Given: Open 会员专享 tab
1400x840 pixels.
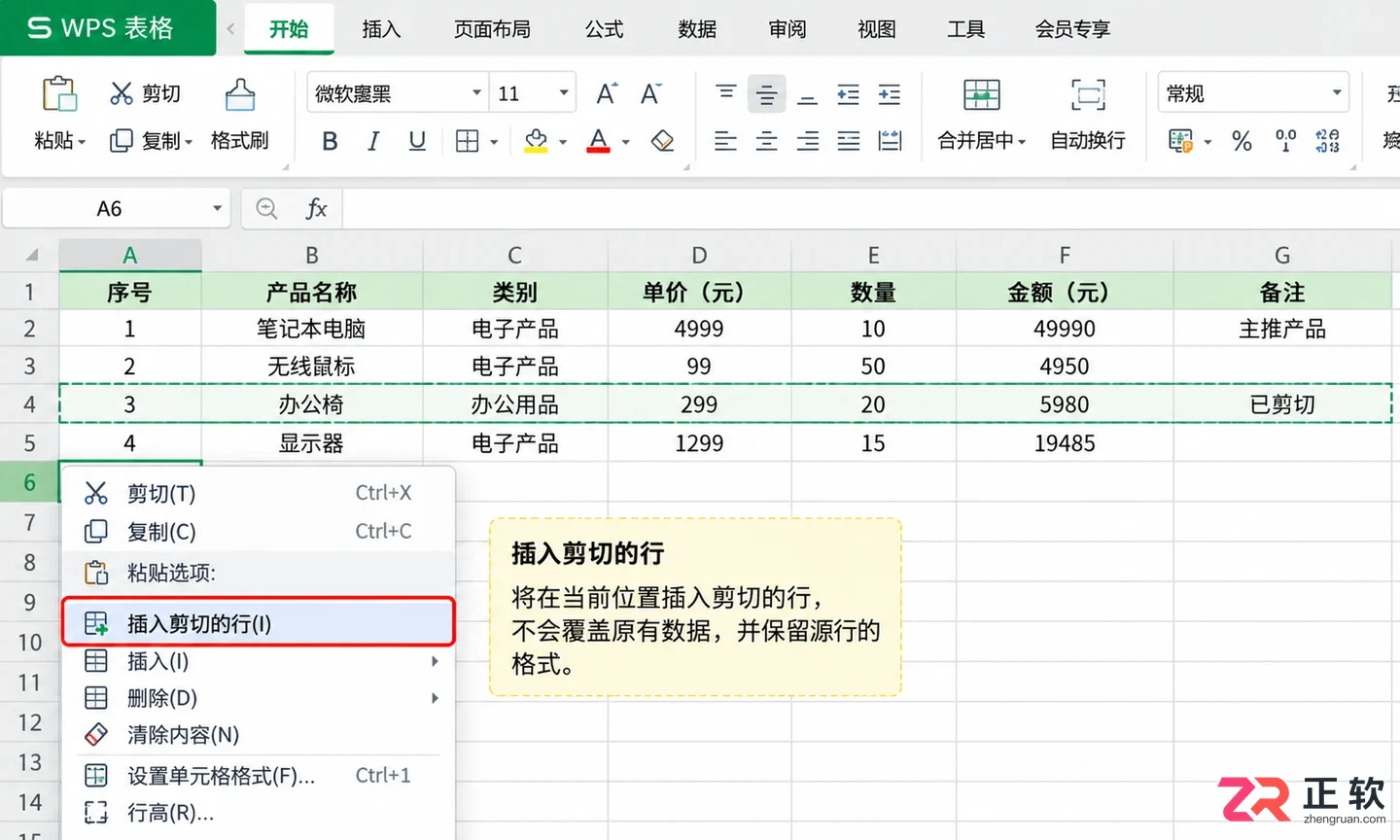Looking at the screenshot, I should click(1072, 29).
